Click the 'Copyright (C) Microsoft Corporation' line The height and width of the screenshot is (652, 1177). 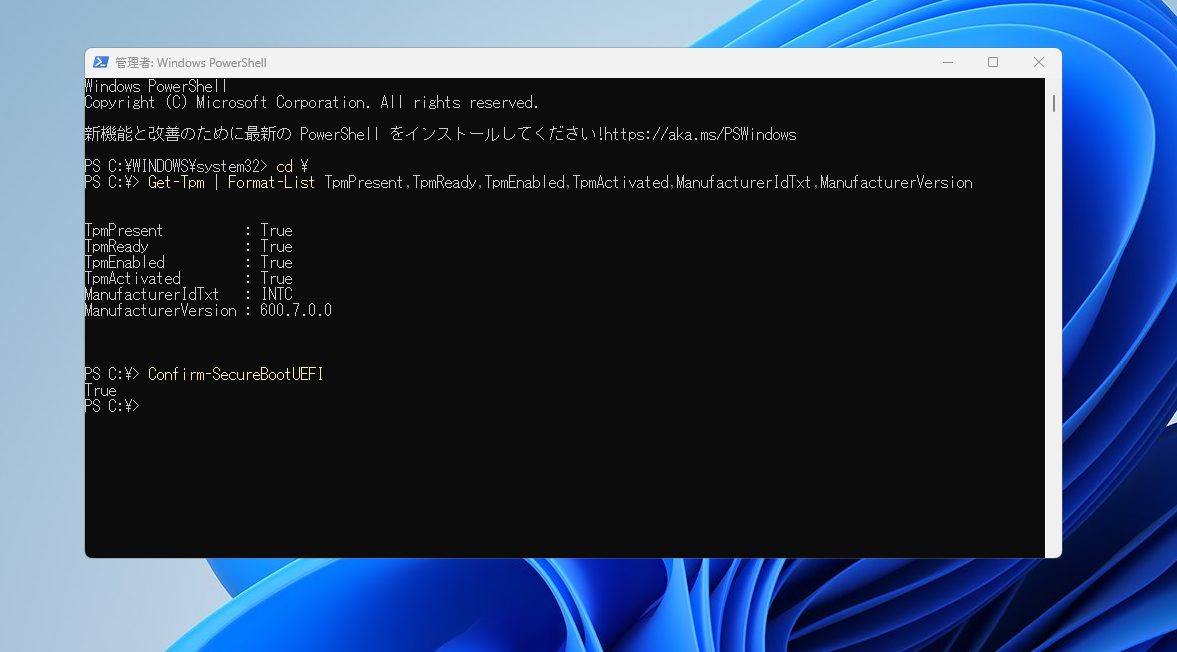pos(312,103)
